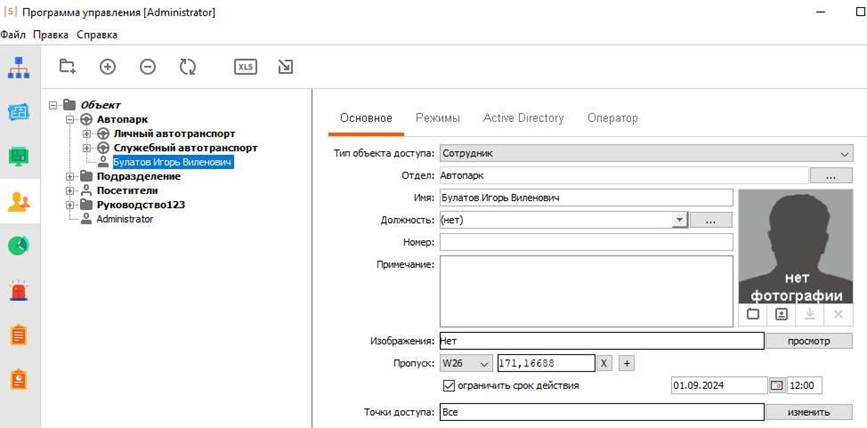Image resolution: width=867 pixels, height=428 pixels.
Task: Click the plus circle add icon
Action: click(108, 67)
